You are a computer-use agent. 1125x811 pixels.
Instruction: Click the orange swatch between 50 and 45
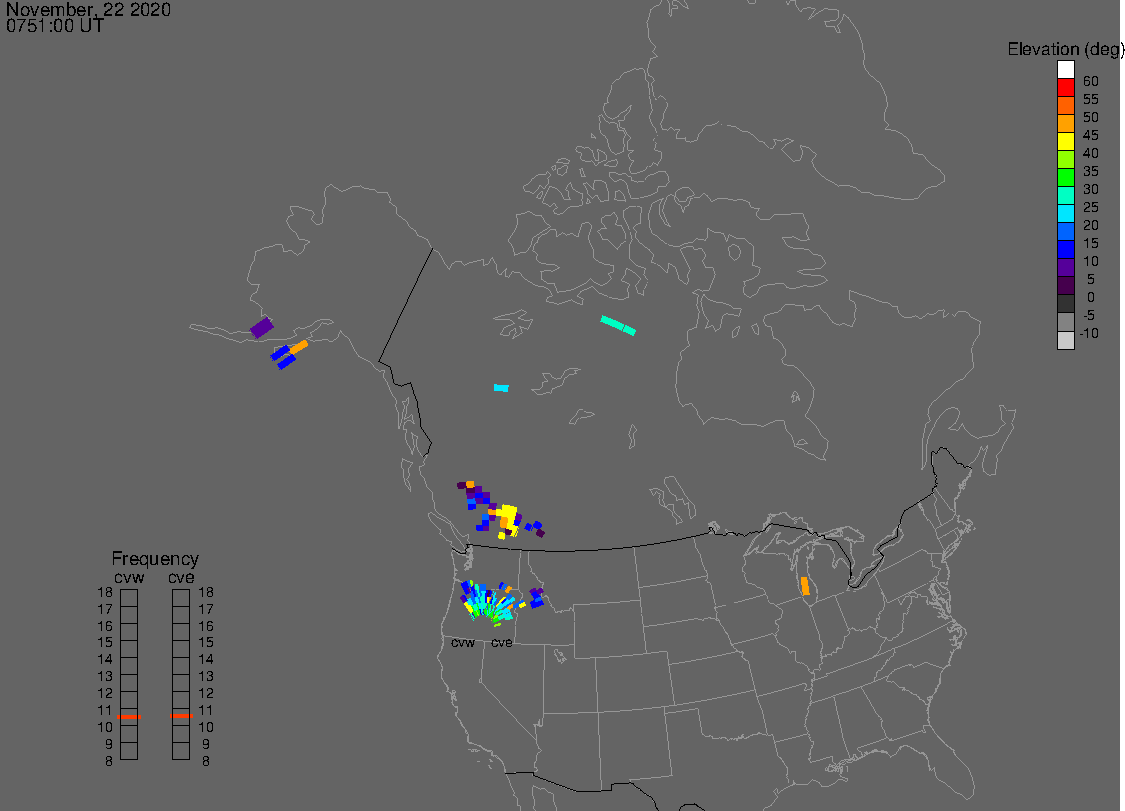pos(1065,123)
